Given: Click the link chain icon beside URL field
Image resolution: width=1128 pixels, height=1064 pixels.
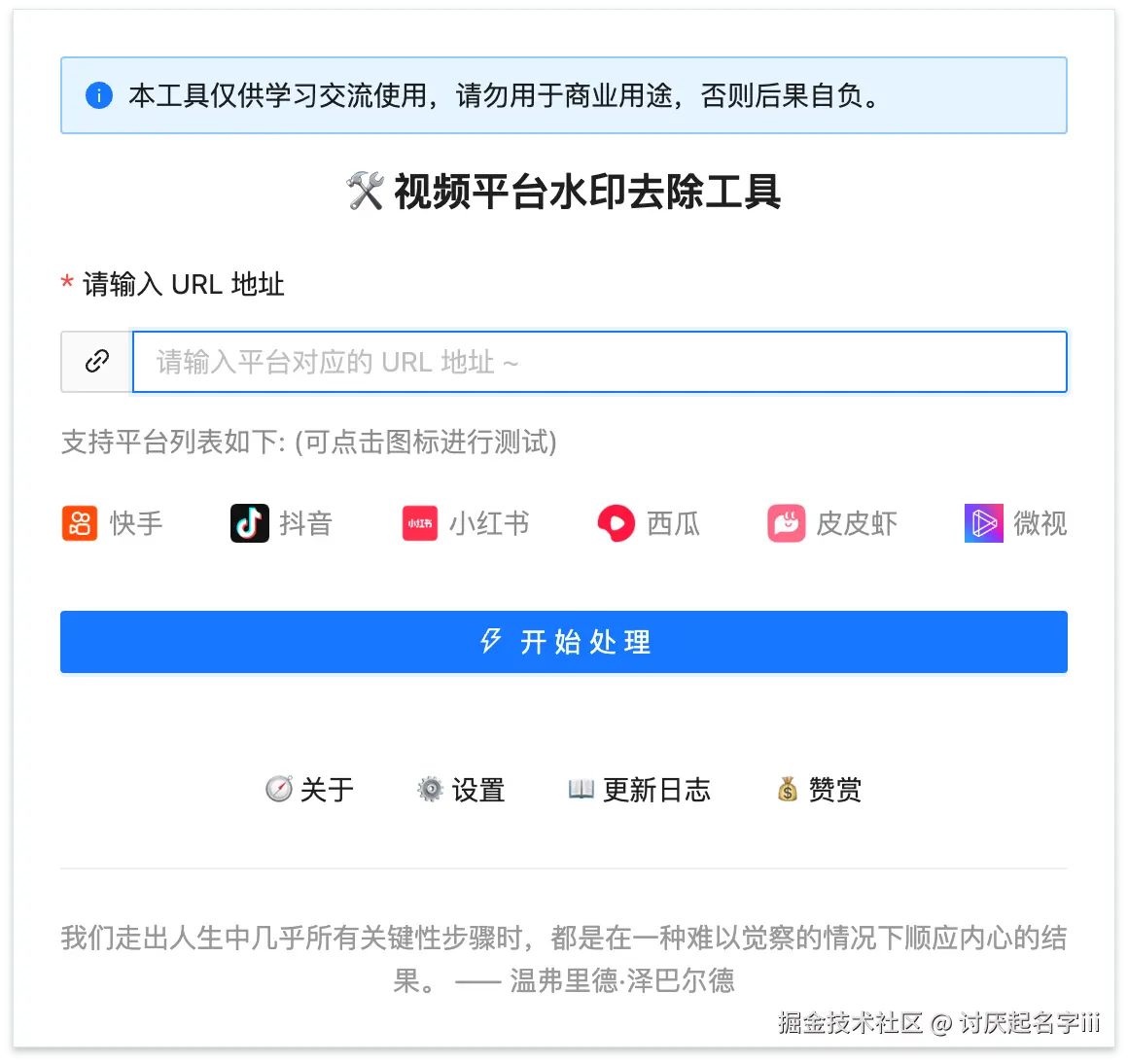Looking at the screenshot, I should click(x=97, y=361).
